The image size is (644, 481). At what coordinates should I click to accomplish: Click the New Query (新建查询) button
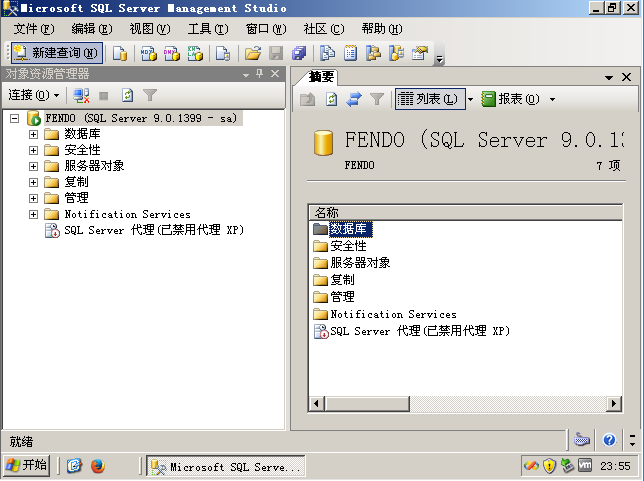tap(57, 53)
